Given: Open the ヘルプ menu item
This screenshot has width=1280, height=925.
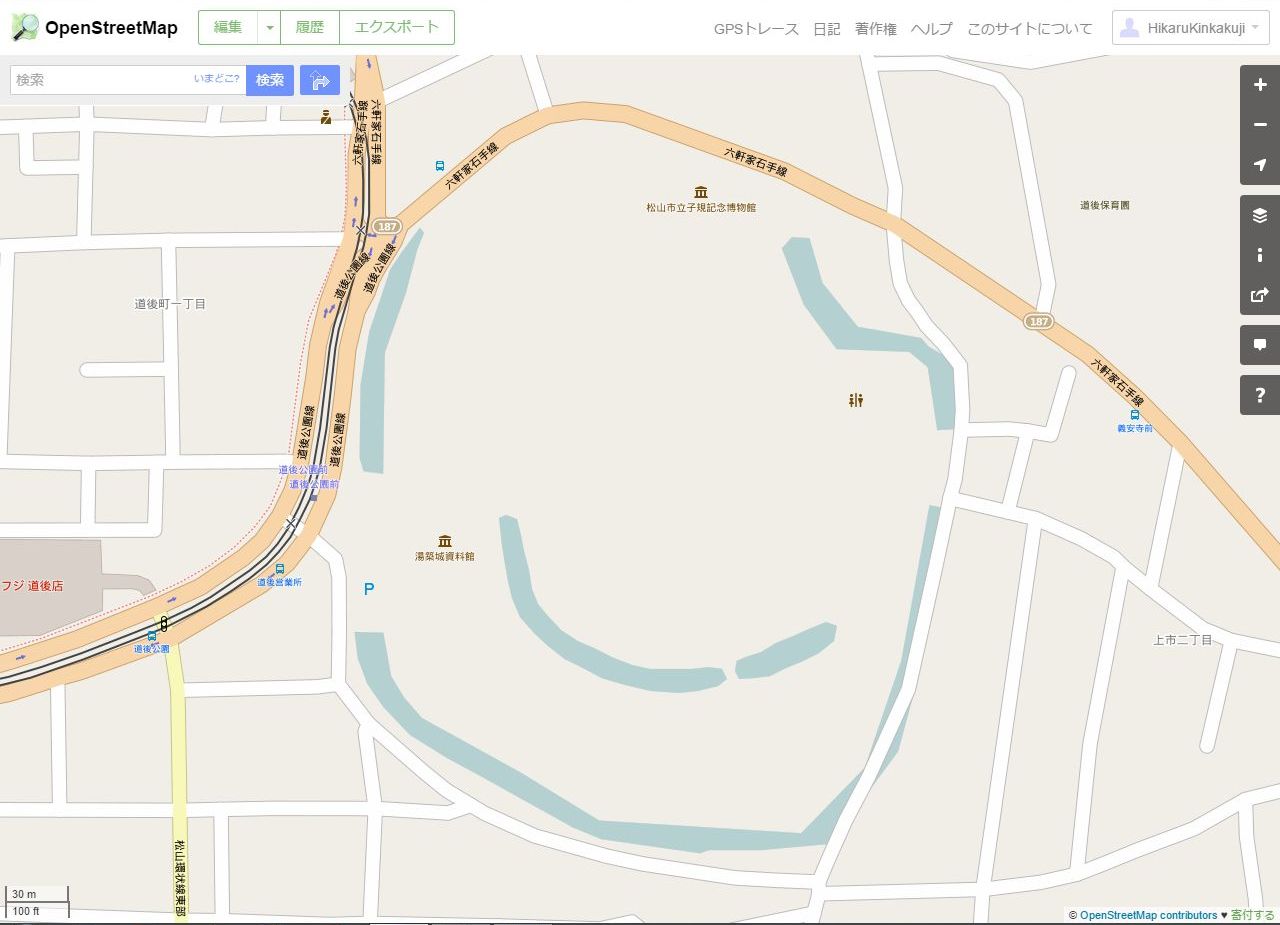Looking at the screenshot, I should click(x=932, y=29).
